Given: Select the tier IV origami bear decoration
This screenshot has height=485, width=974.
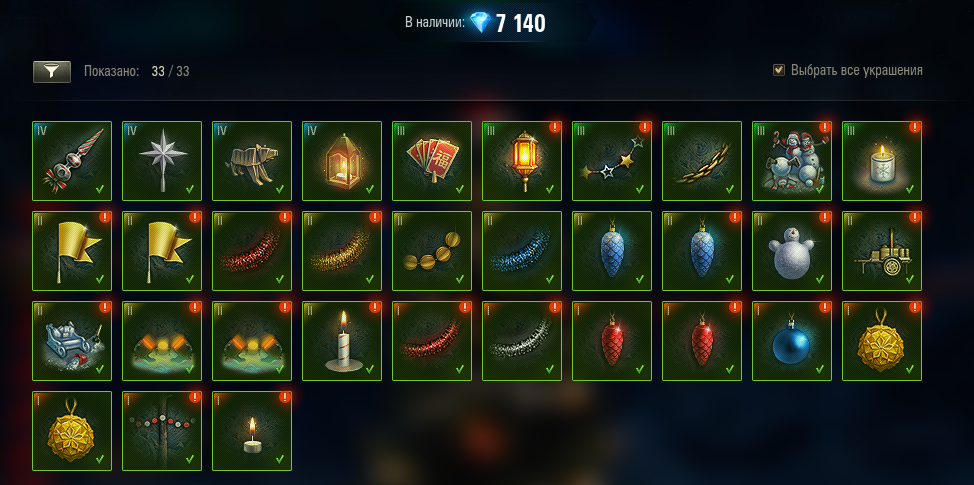Looking at the screenshot, I should (x=252, y=161).
